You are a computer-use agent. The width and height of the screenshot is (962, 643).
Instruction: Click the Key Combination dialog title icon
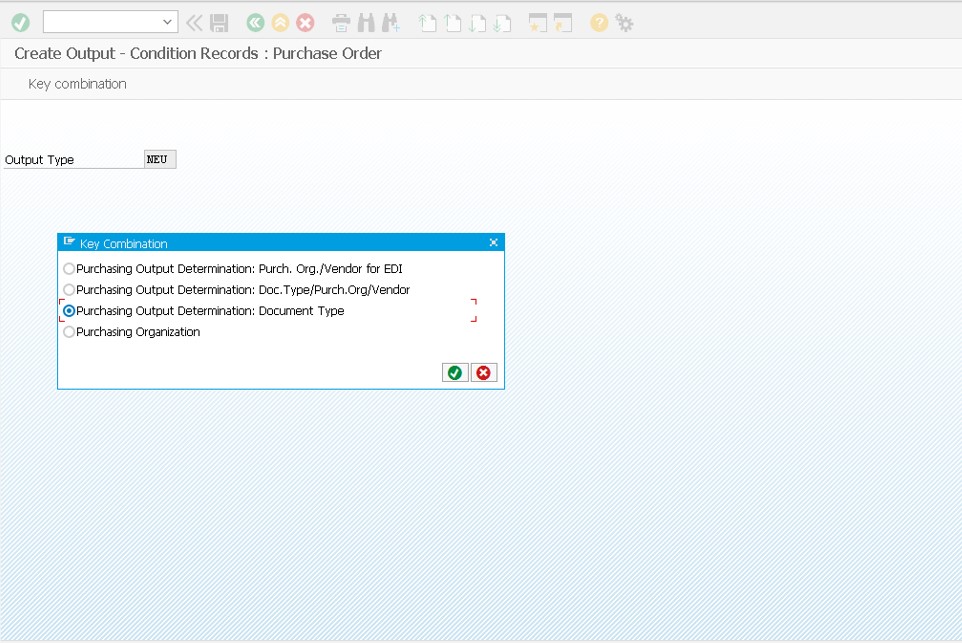[69, 242]
